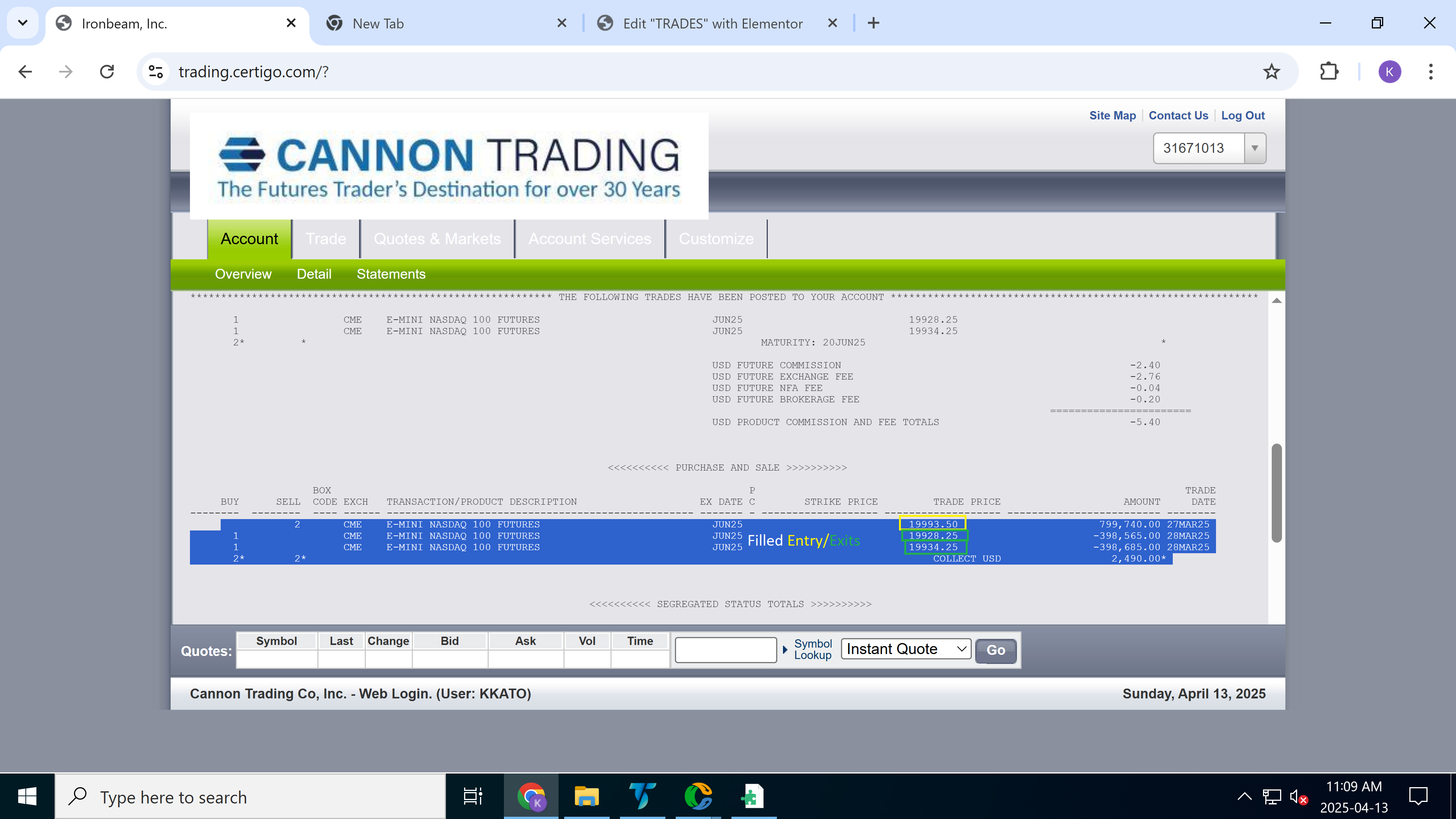
Task: Click the Symbol column header in Quotes
Action: tap(276, 641)
